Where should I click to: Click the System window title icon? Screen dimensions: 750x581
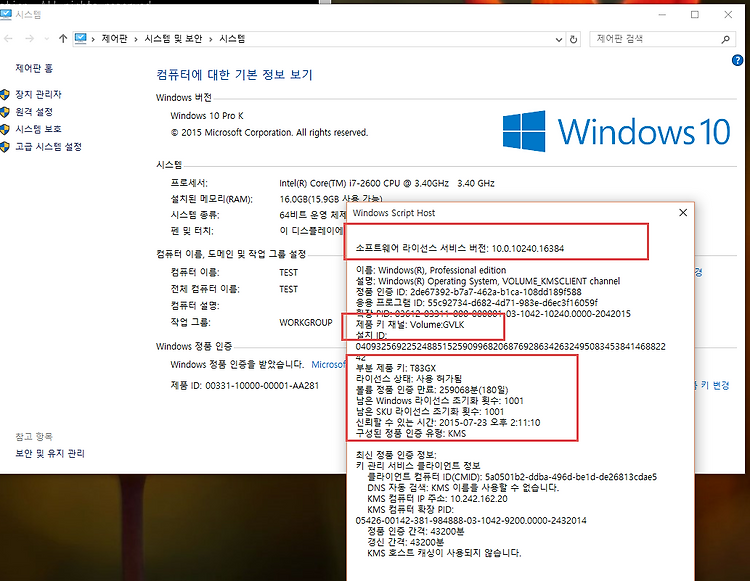(x=6, y=14)
